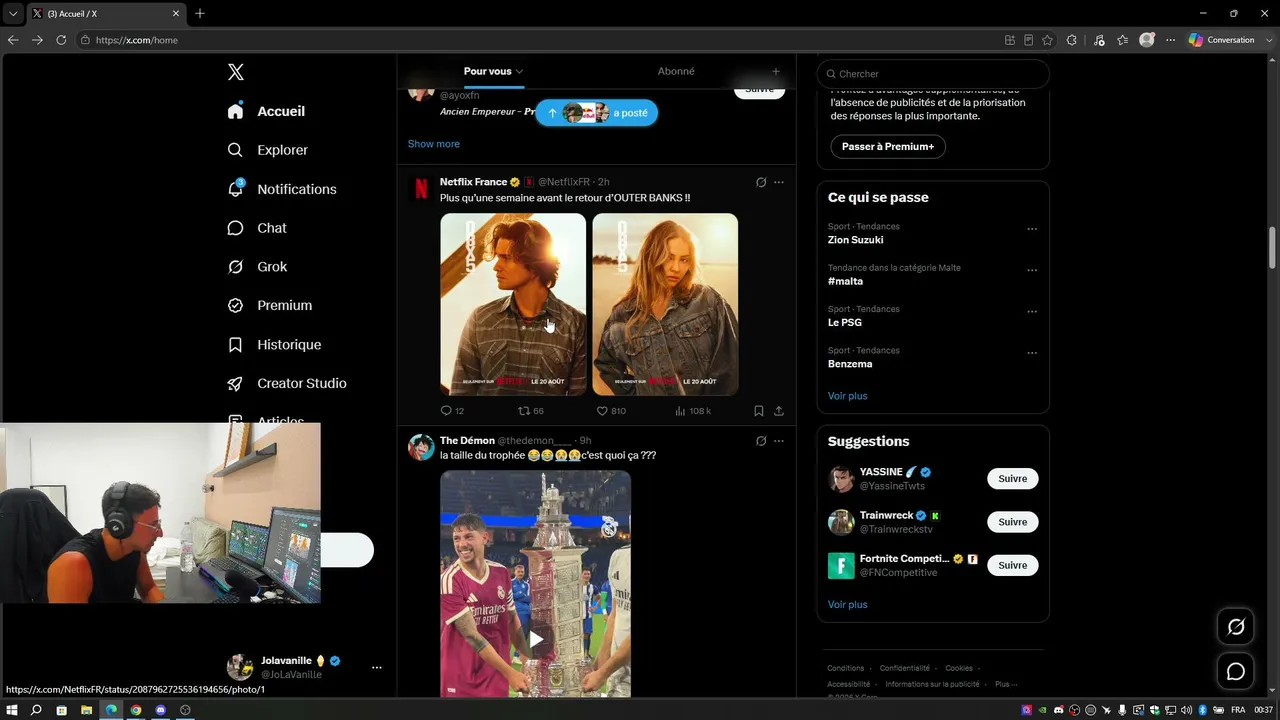The image size is (1280, 720).
Task: Open Copilot Conversation in the toolbar
Action: click(x=1222, y=40)
